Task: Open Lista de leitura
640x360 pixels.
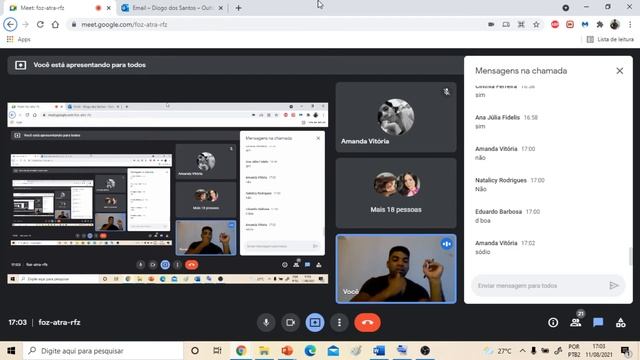Action: pyautogui.click(x=610, y=39)
